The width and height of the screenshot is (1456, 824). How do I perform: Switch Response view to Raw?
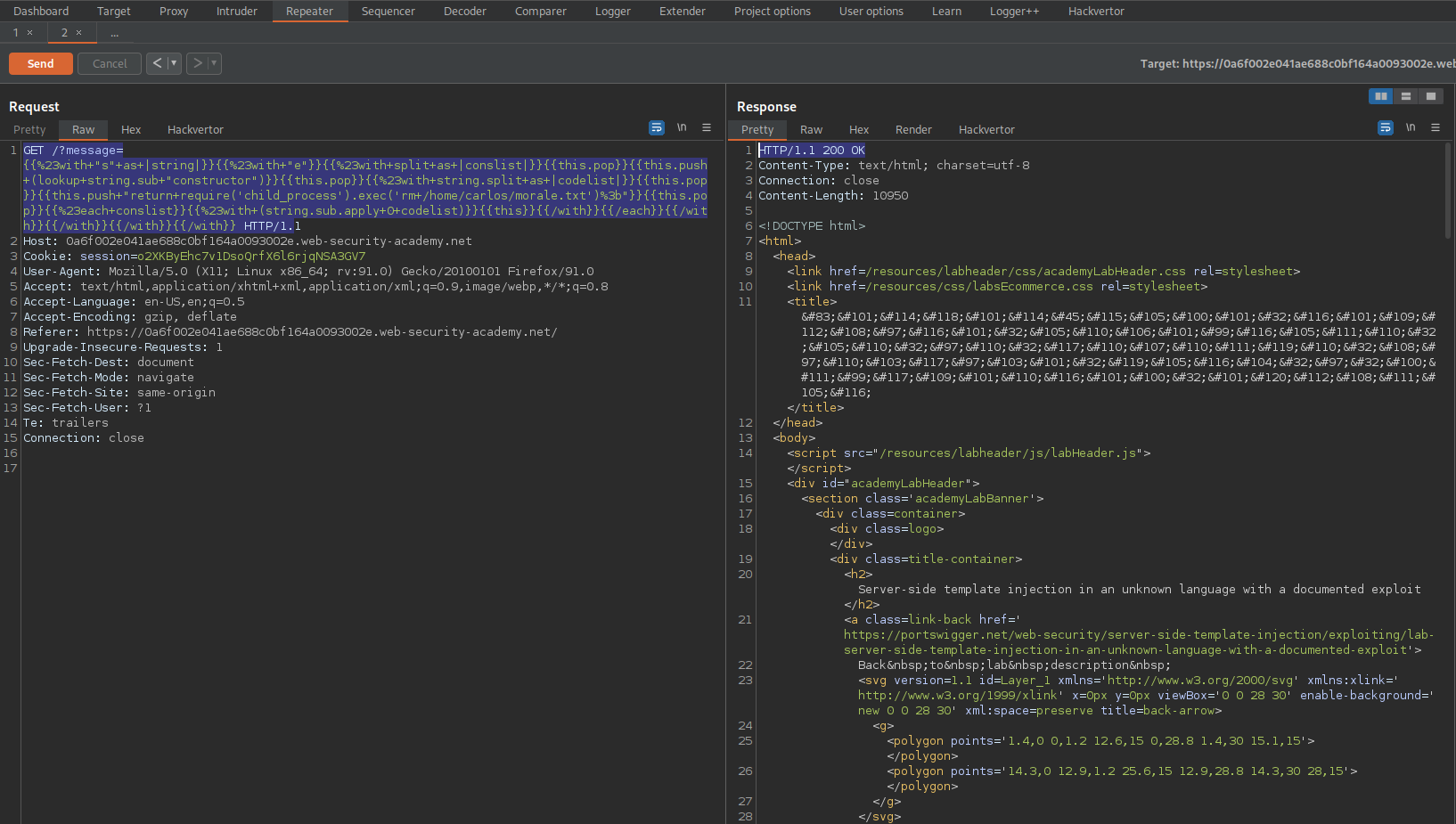812,129
